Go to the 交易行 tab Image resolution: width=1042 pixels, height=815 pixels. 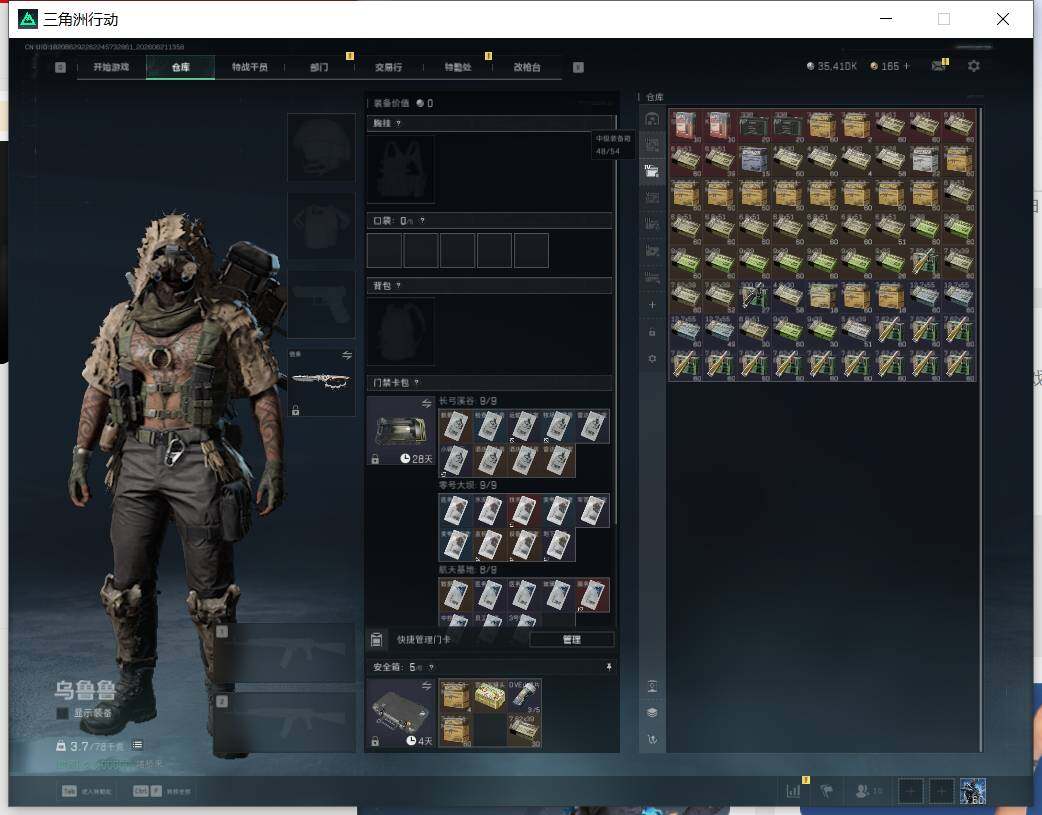(388, 67)
